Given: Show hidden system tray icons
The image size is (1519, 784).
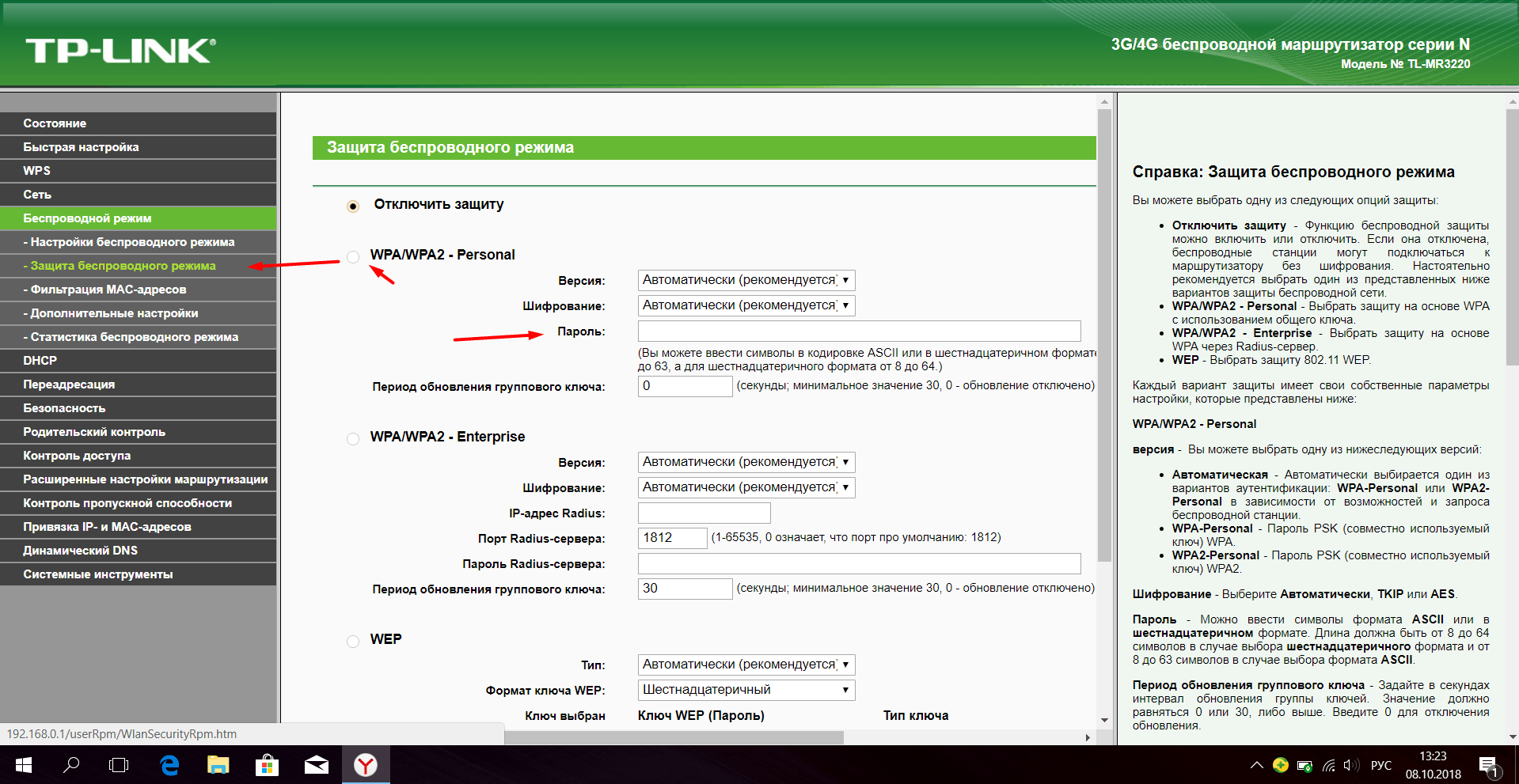Looking at the screenshot, I should click(1256, 765).
